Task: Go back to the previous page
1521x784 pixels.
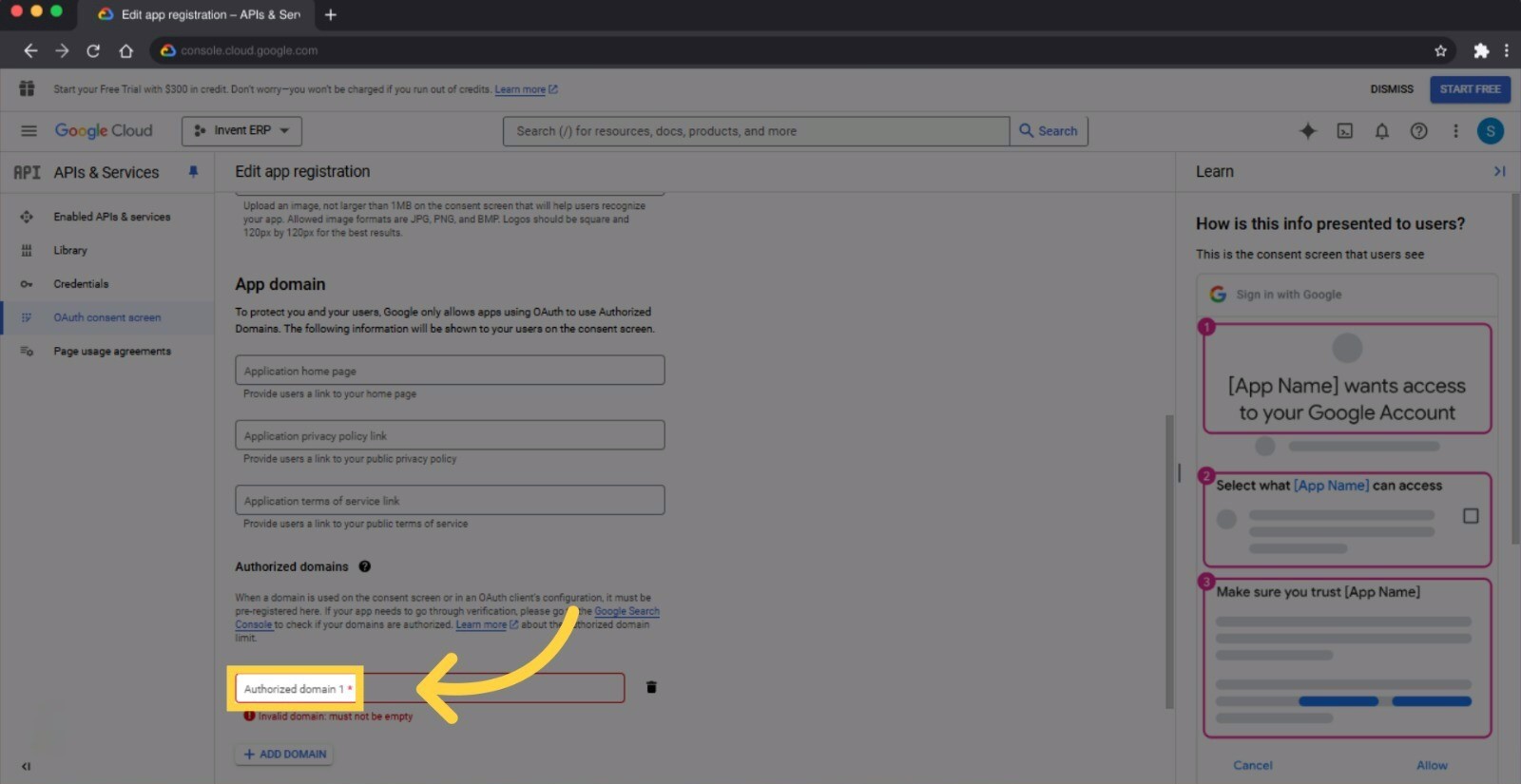Action: pos(30,50)
